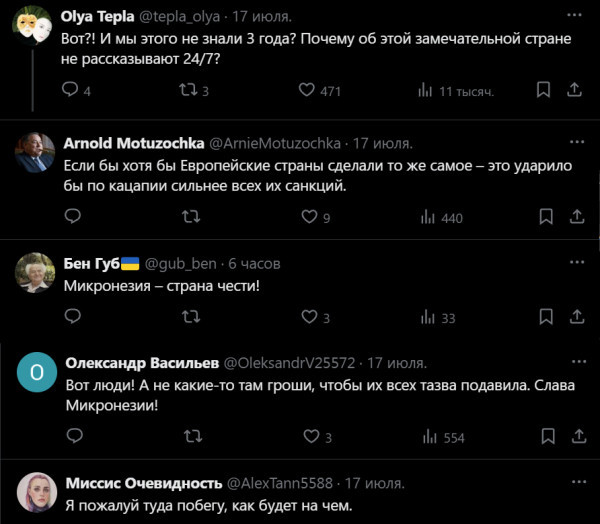Reply to Arnold Motuzochka's tweet

(71, 216)
